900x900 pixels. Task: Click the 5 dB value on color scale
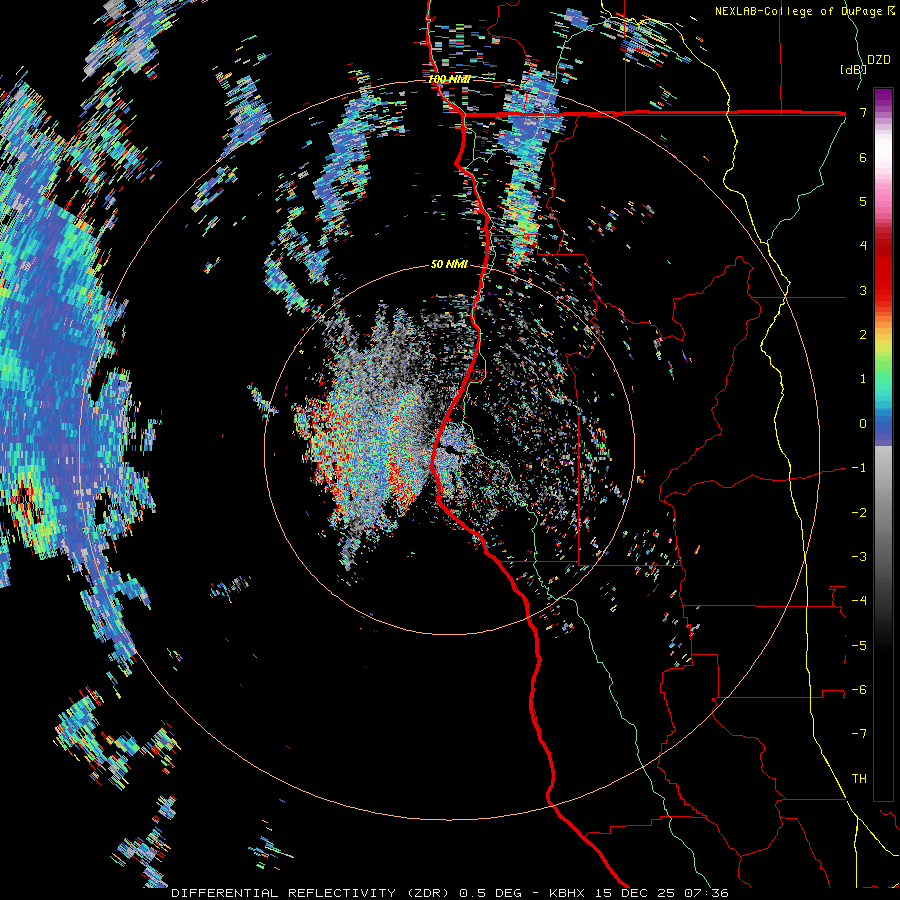tap(863, 201)
